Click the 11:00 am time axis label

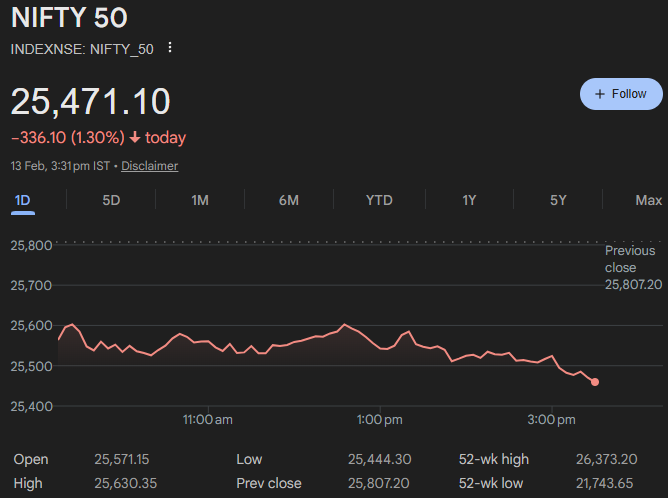[x=208, y=419]
